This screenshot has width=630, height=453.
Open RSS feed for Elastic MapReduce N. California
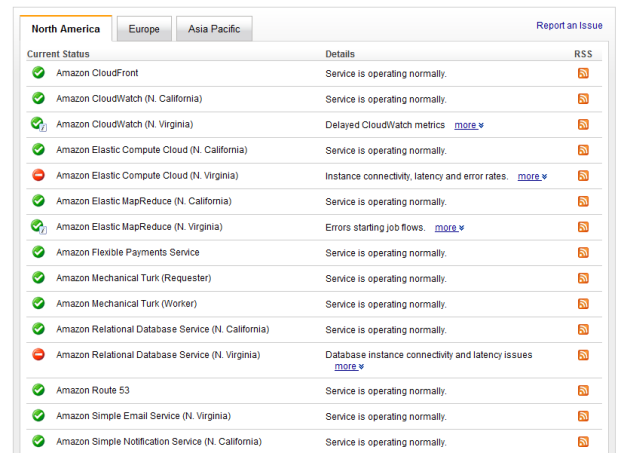coord(583,201)
